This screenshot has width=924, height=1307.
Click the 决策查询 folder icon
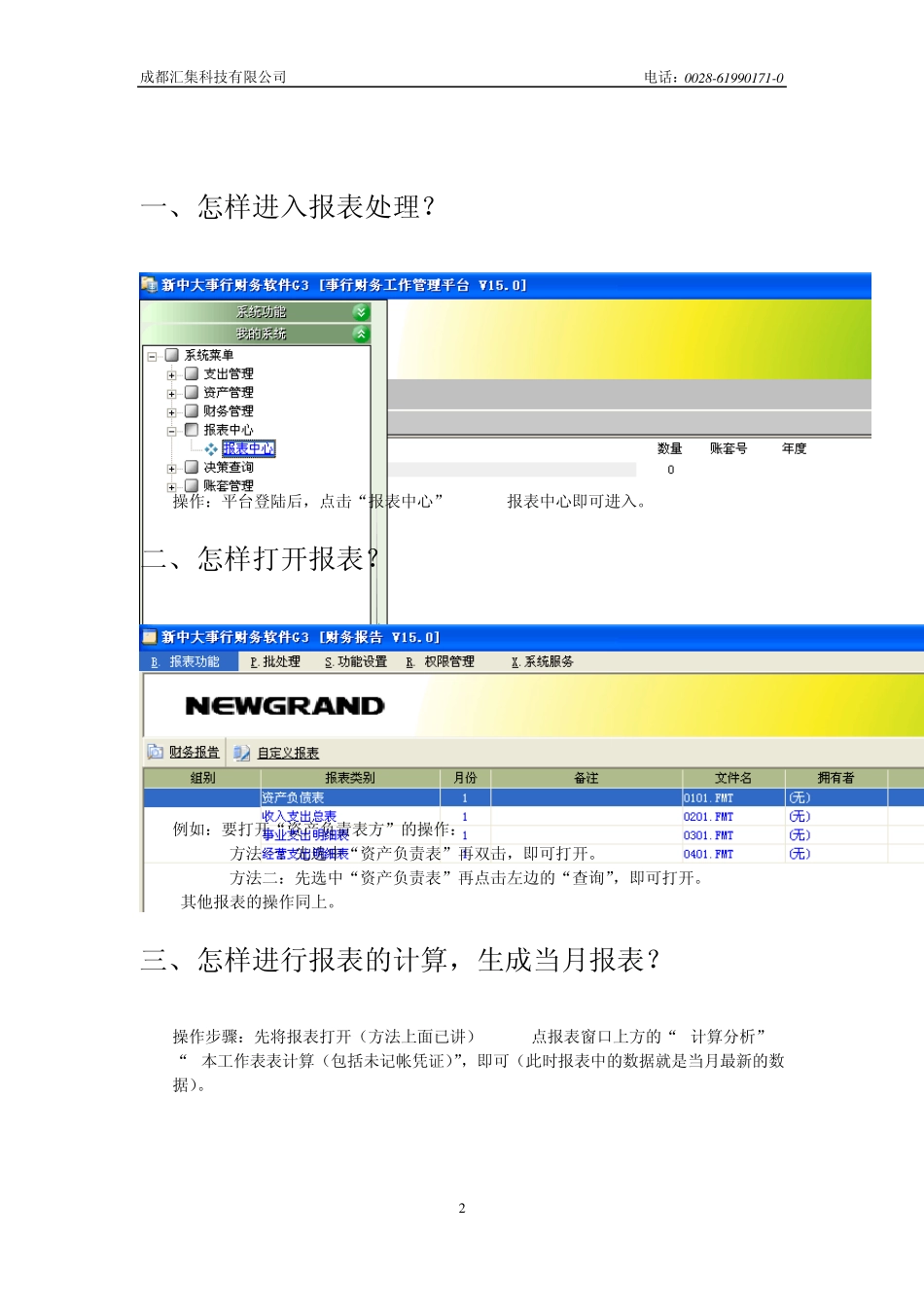(x=192, y=467)
